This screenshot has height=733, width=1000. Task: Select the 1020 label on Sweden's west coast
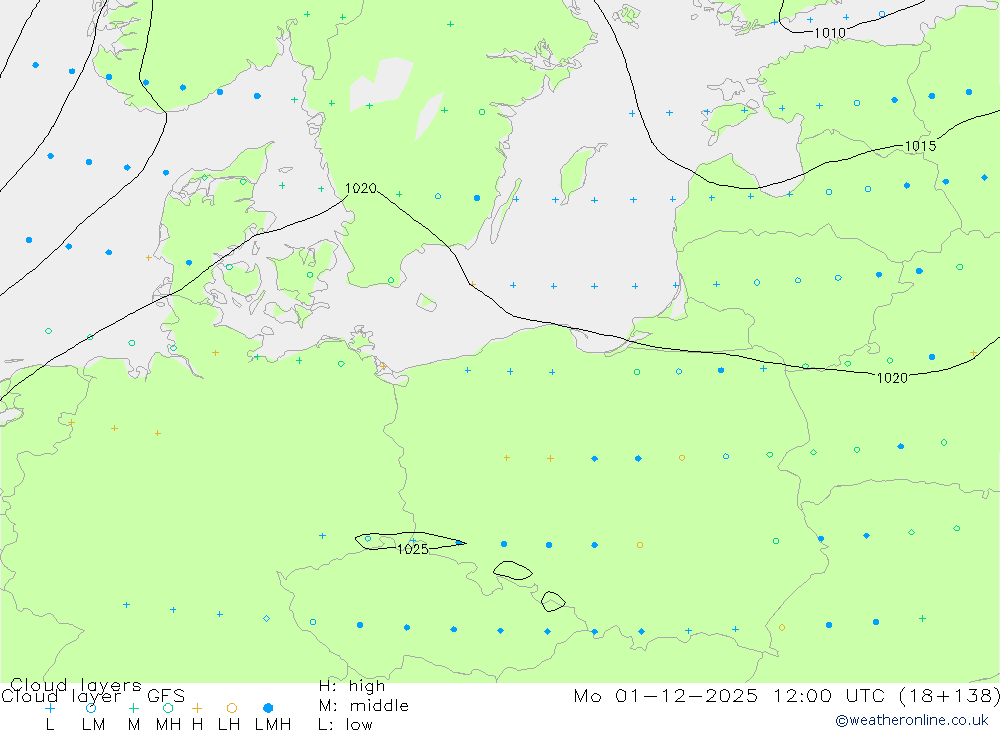point(360,188)
